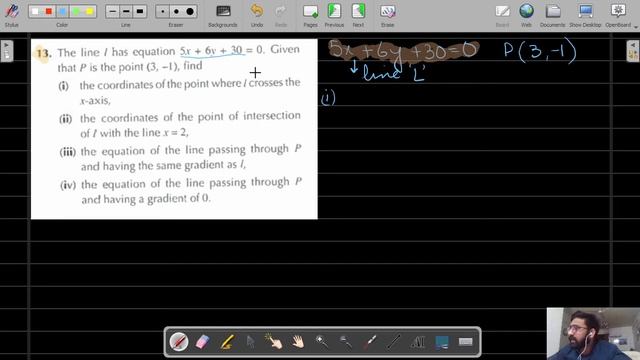The height and width of the screenshot is (360, 640).
Task: Select the Interact with items finger tool
Action: 274,342
